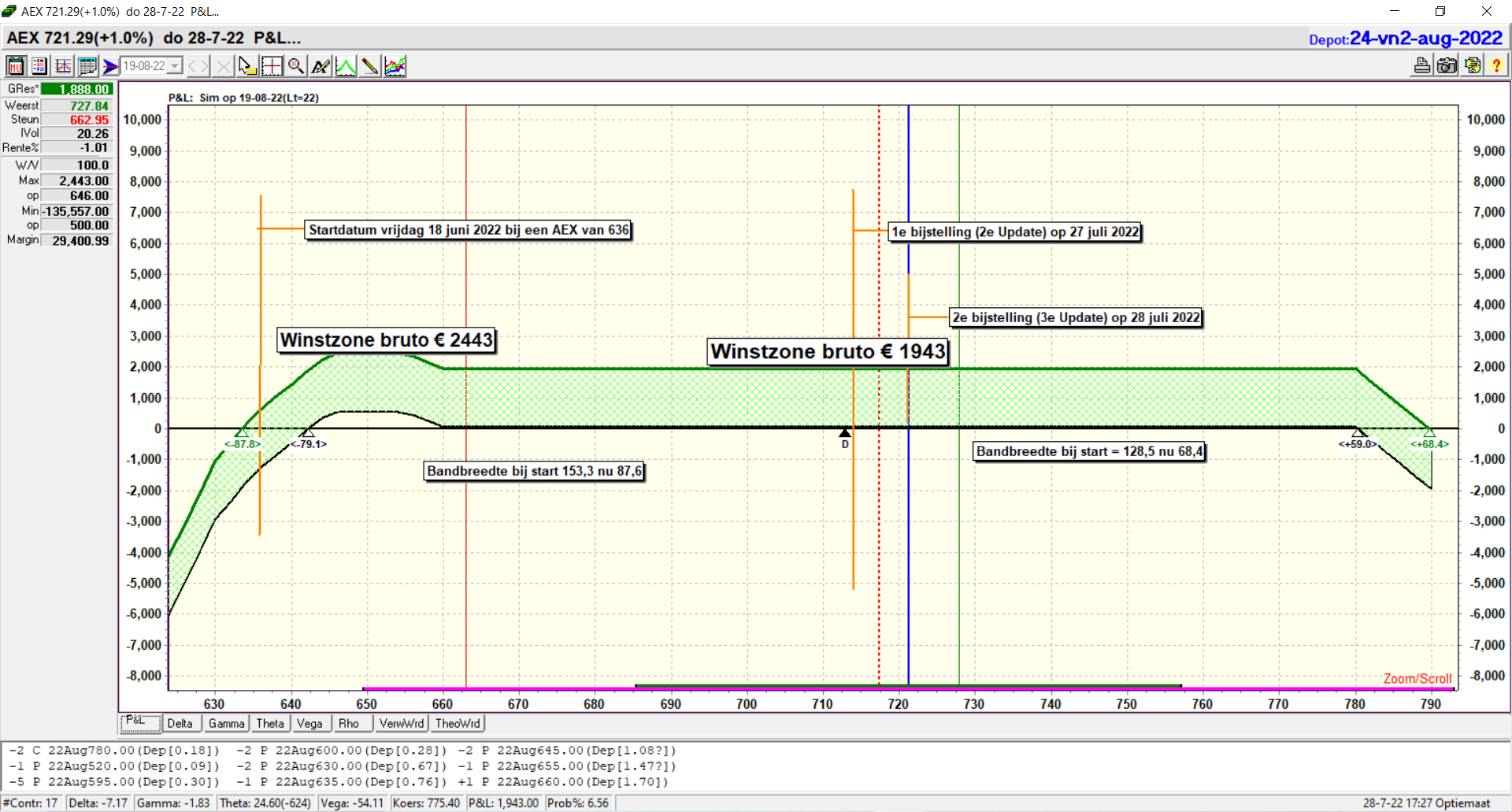
Task: Switch to the Theta tab
Action: pos(270,723)
